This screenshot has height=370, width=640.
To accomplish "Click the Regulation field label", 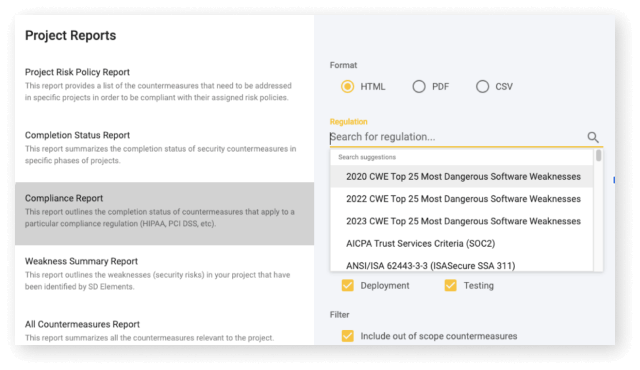I will [x=349, y=122].
